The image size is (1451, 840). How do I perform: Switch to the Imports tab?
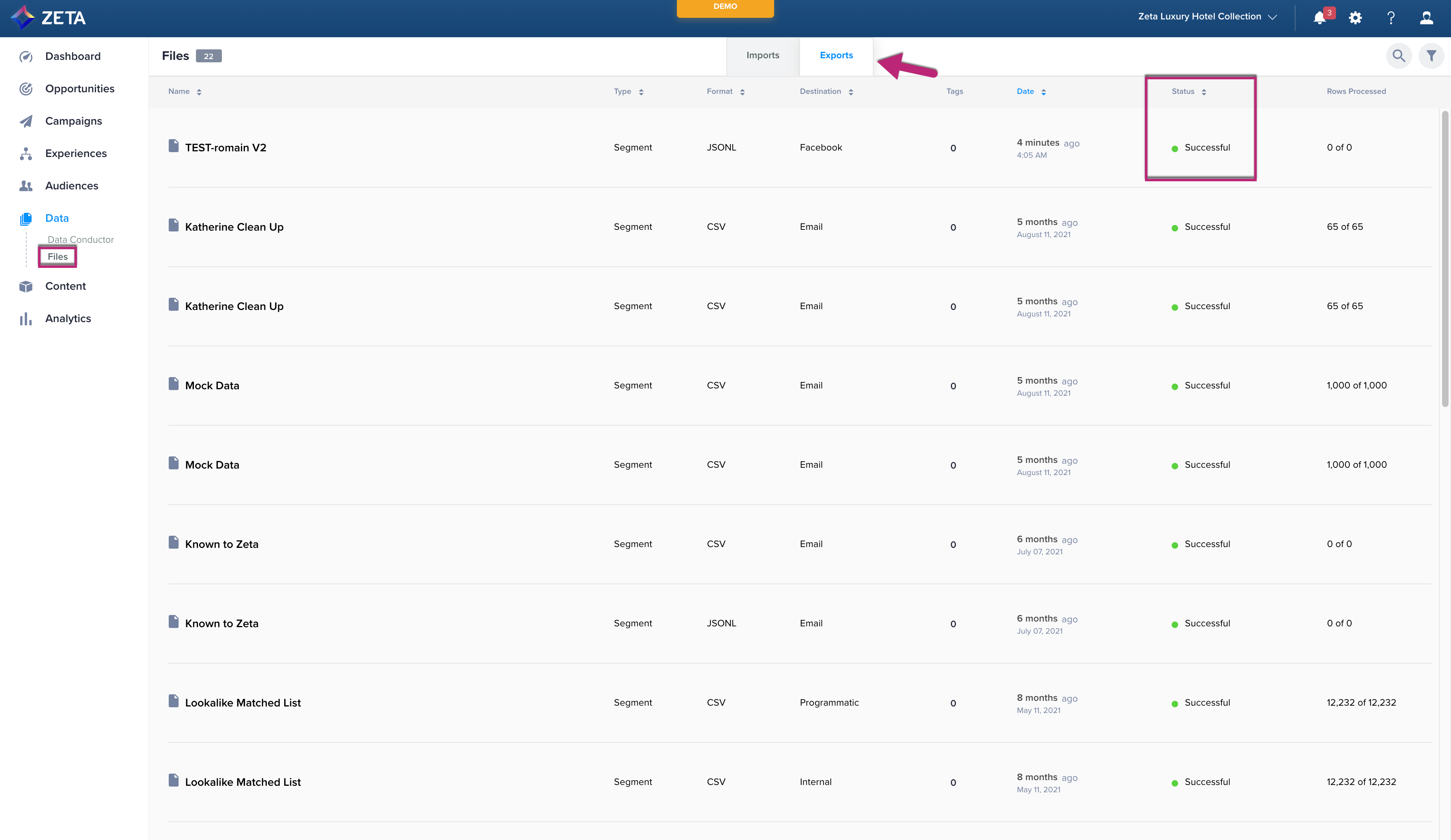(762, 55)
